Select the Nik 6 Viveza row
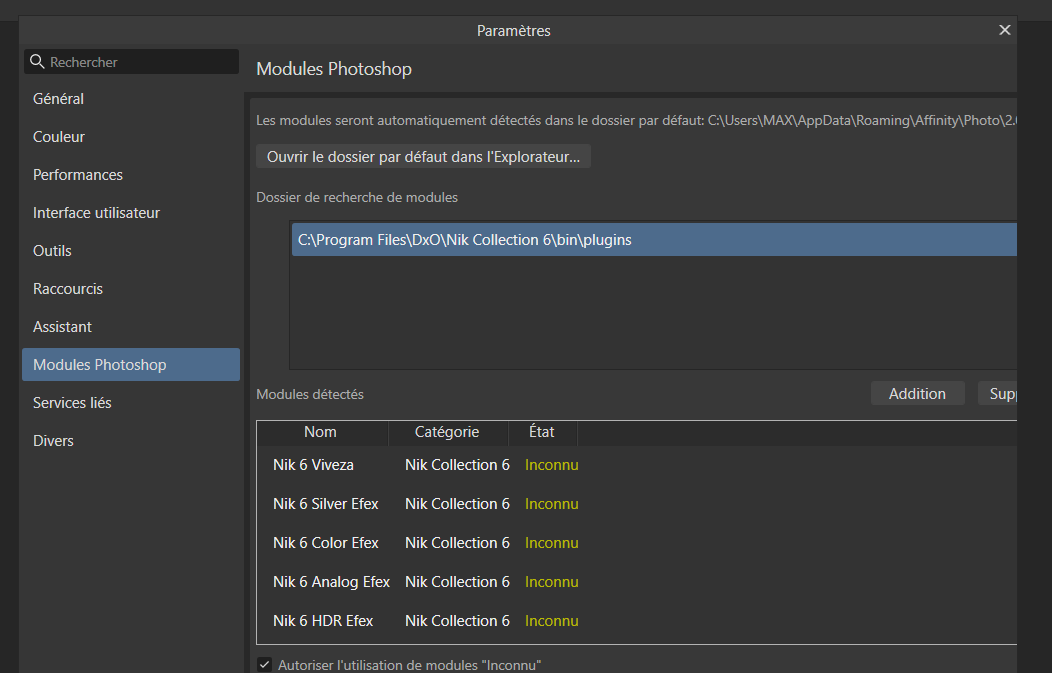 [637, 465]
